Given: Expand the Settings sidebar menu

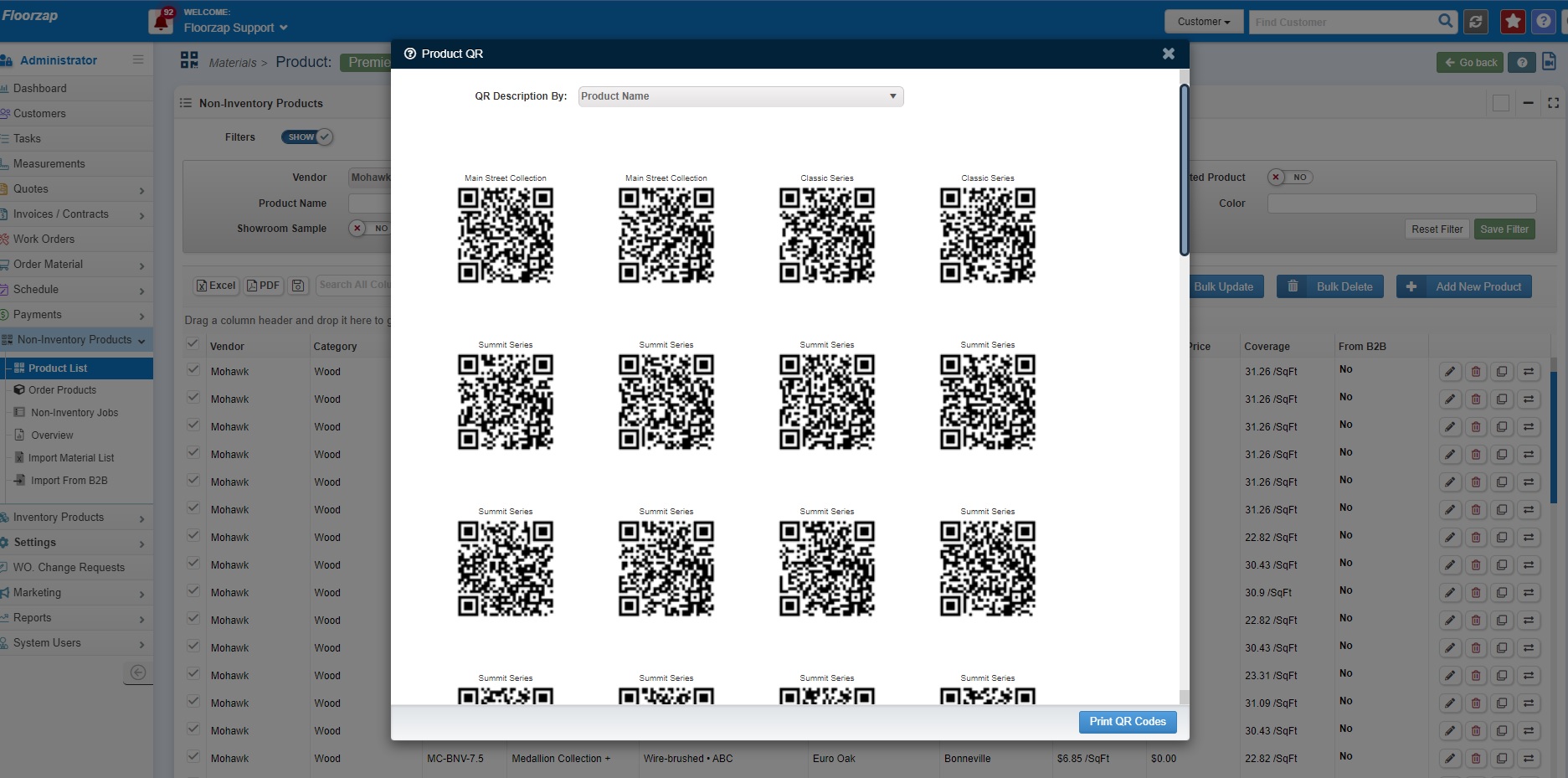Looking at the screenshot, I should tap(76, 543).
